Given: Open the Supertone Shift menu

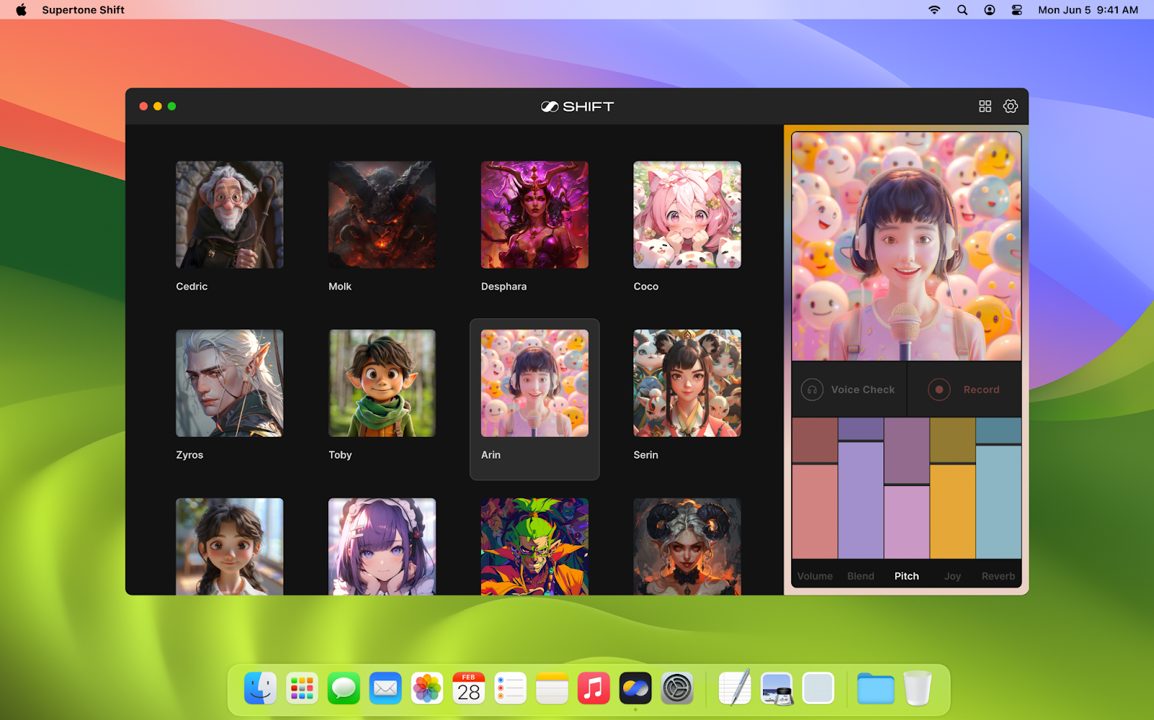Looking at the screenshot, I should [x=83, y=10].
